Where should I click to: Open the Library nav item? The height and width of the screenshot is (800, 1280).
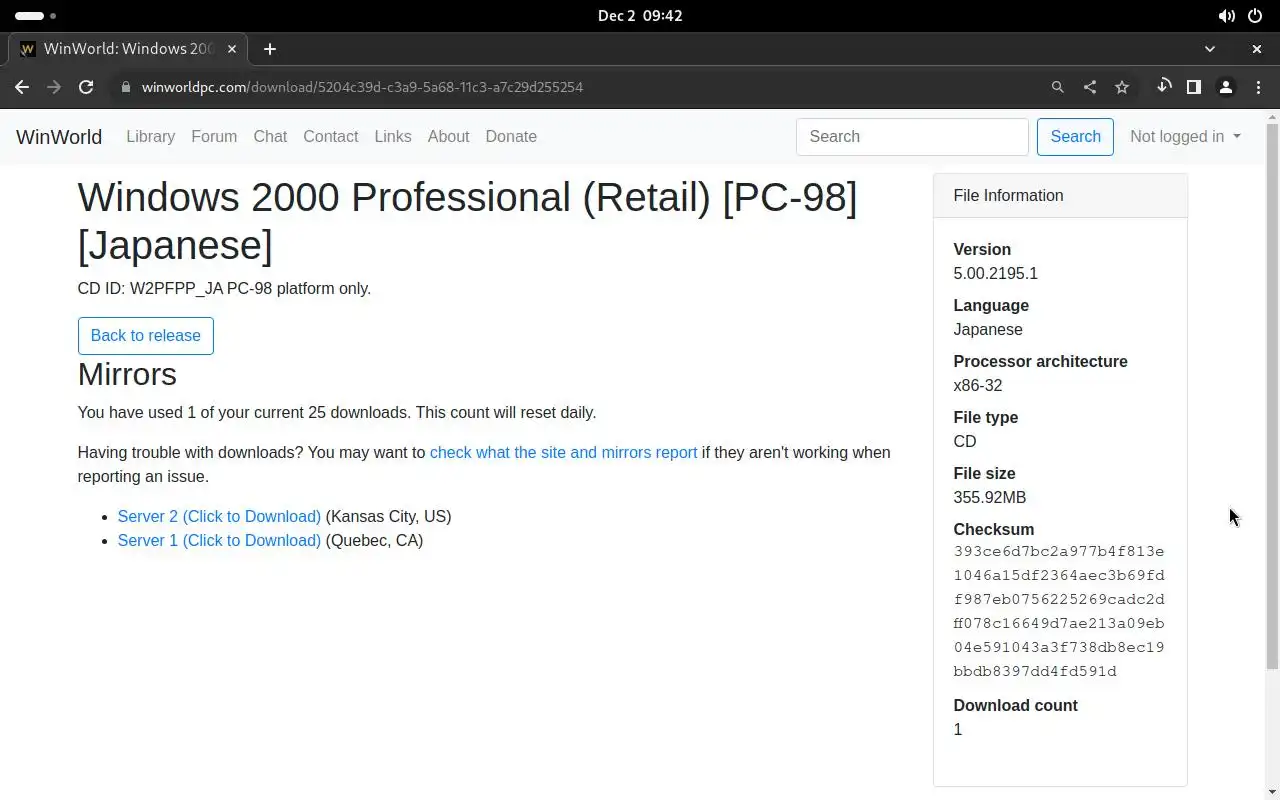(x=151, y=137)
